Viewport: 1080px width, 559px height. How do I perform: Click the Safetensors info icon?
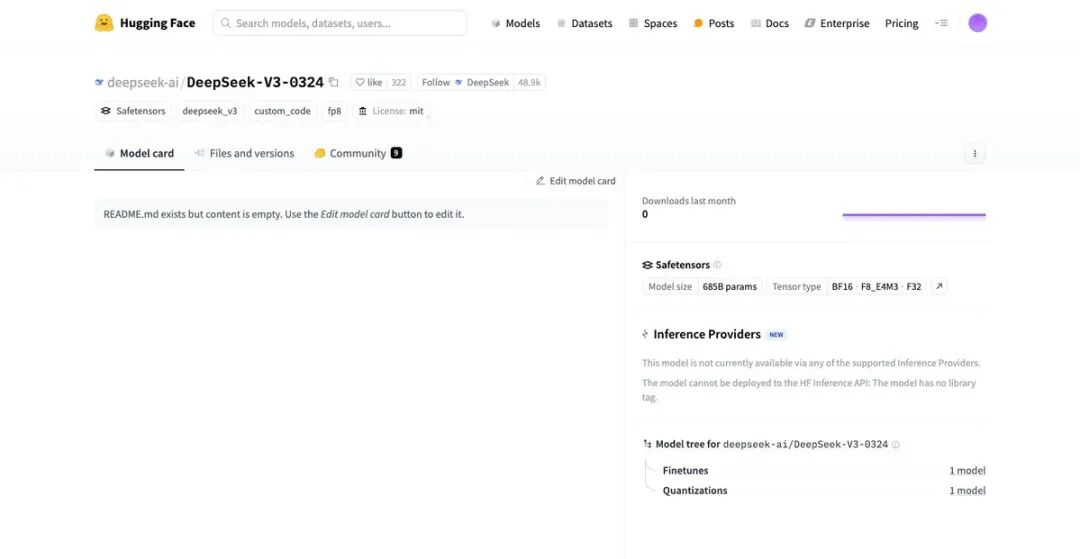717,265
